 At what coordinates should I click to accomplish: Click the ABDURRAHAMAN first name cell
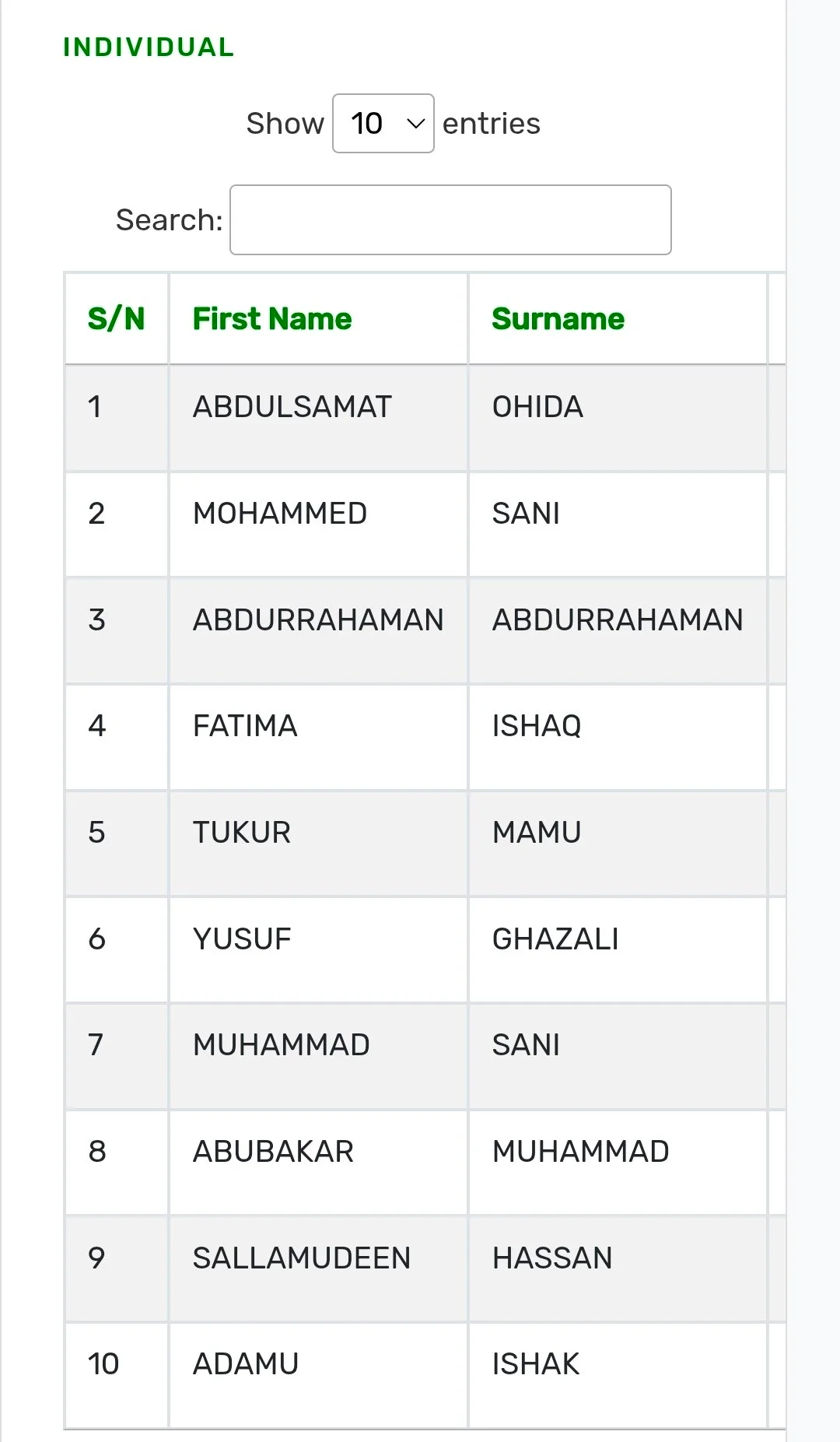318,620
